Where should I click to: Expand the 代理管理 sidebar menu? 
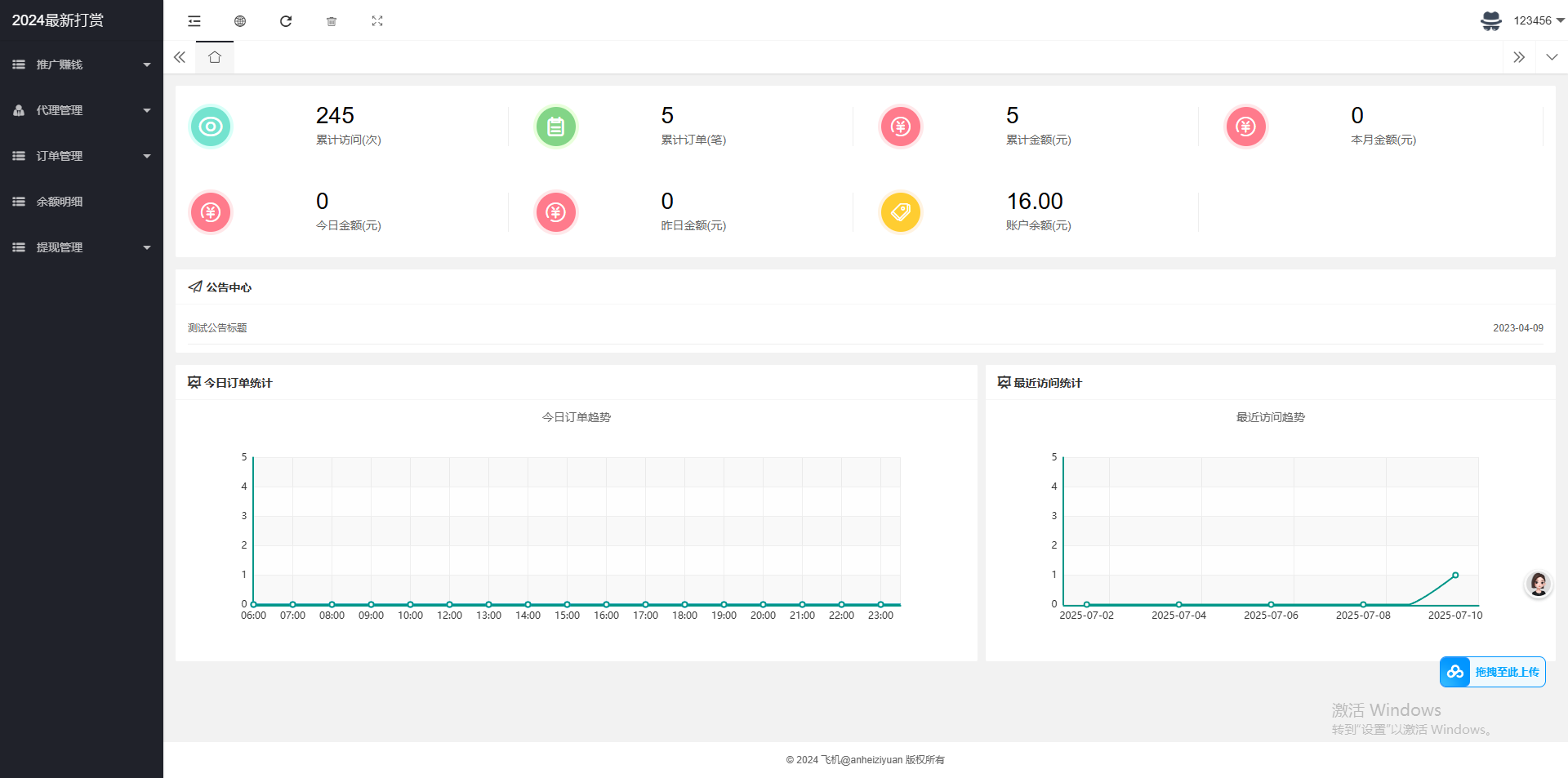82,110
